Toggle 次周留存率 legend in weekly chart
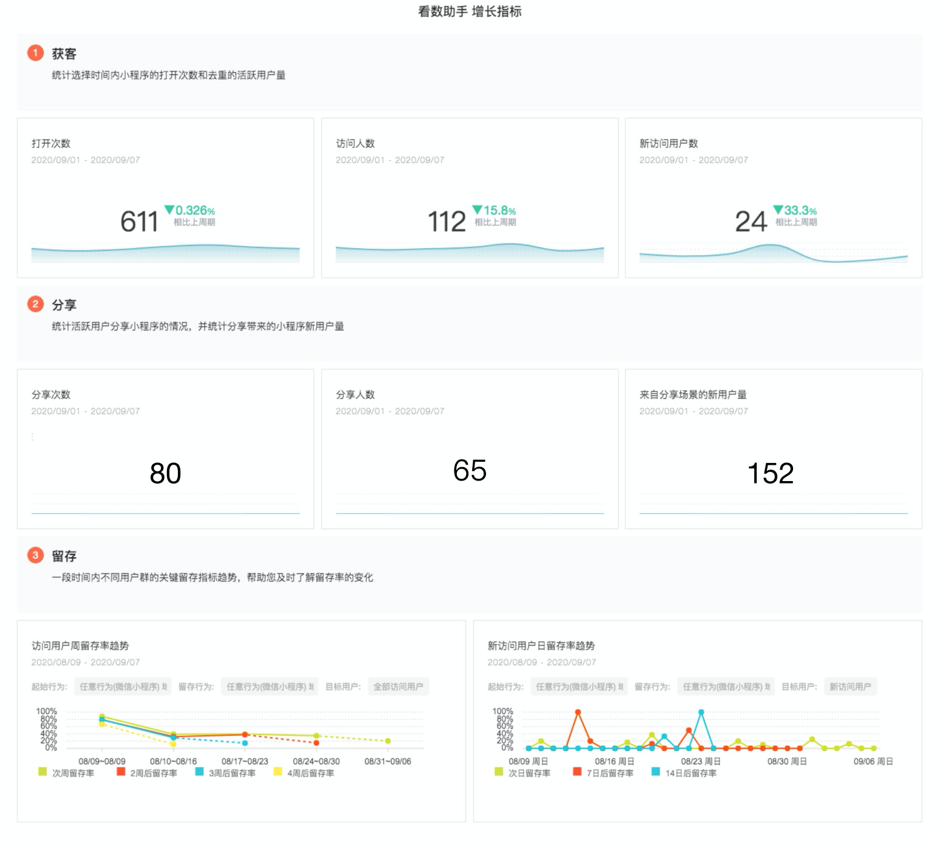The width and height of the screenshot is (939, 841). pyautogui.click(x=43, y=772)
